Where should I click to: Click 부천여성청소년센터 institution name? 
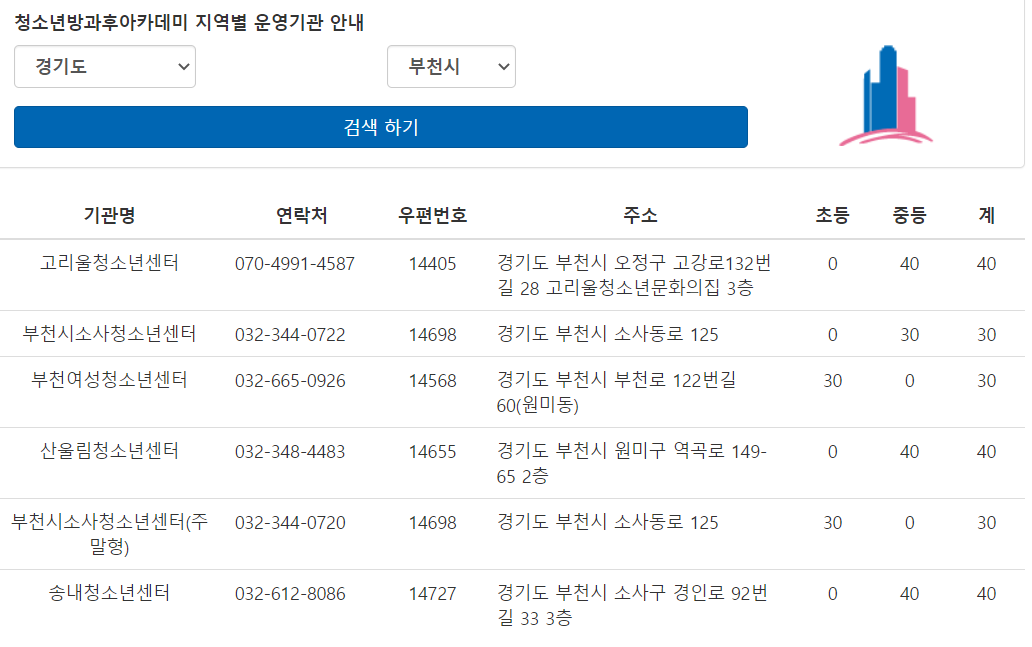[109, 380]
